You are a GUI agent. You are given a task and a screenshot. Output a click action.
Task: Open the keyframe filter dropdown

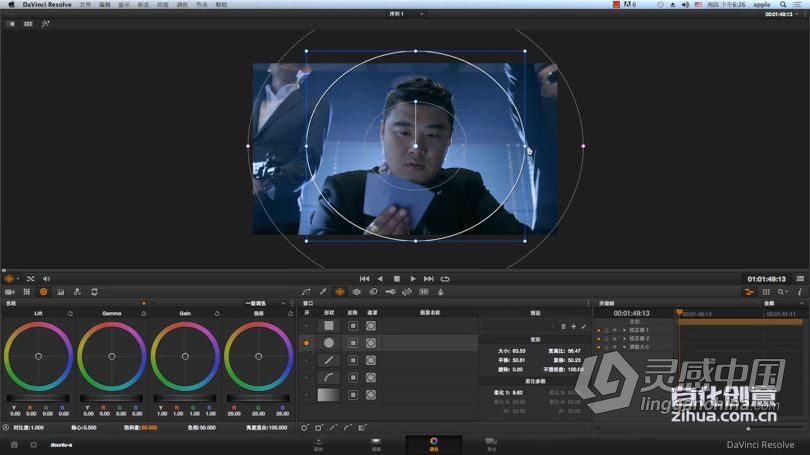(802, 304)
